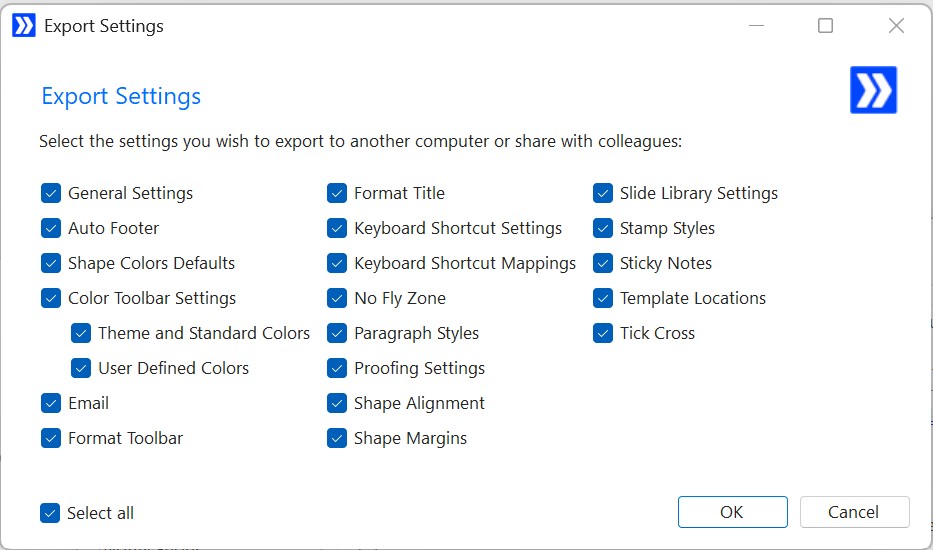The height and width of the screenshot is (550, 933).
Task: Uncheck the Tick Cross option
Action: pos(603,333)
